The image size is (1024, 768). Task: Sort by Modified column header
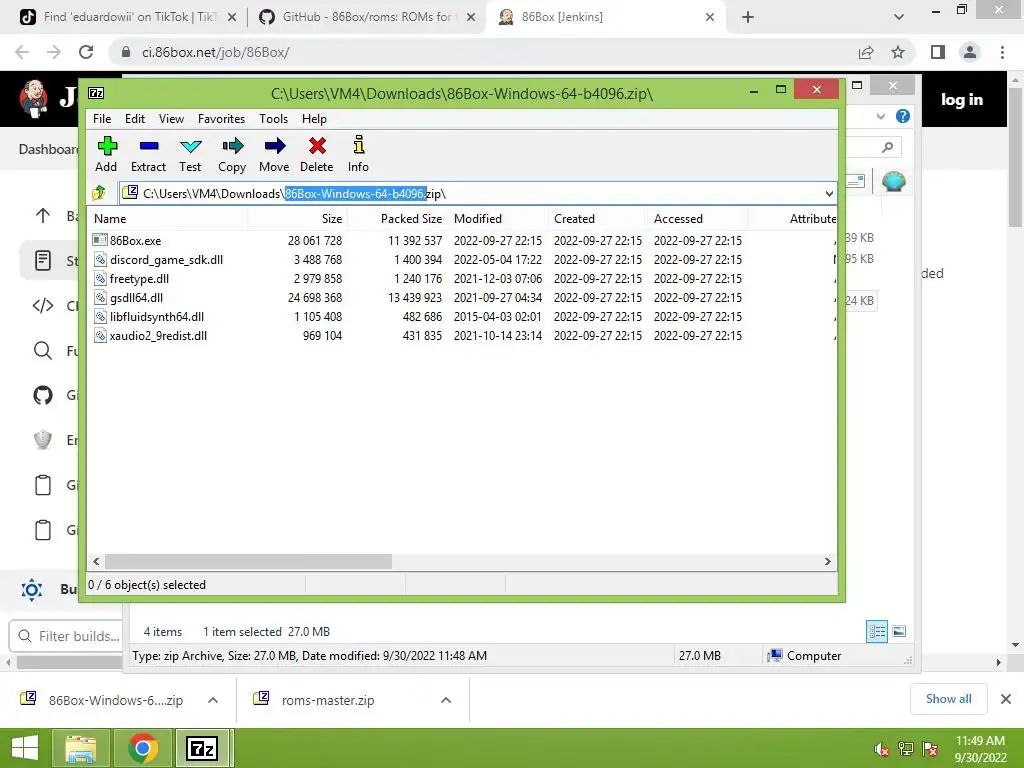[x=497, y=219]
